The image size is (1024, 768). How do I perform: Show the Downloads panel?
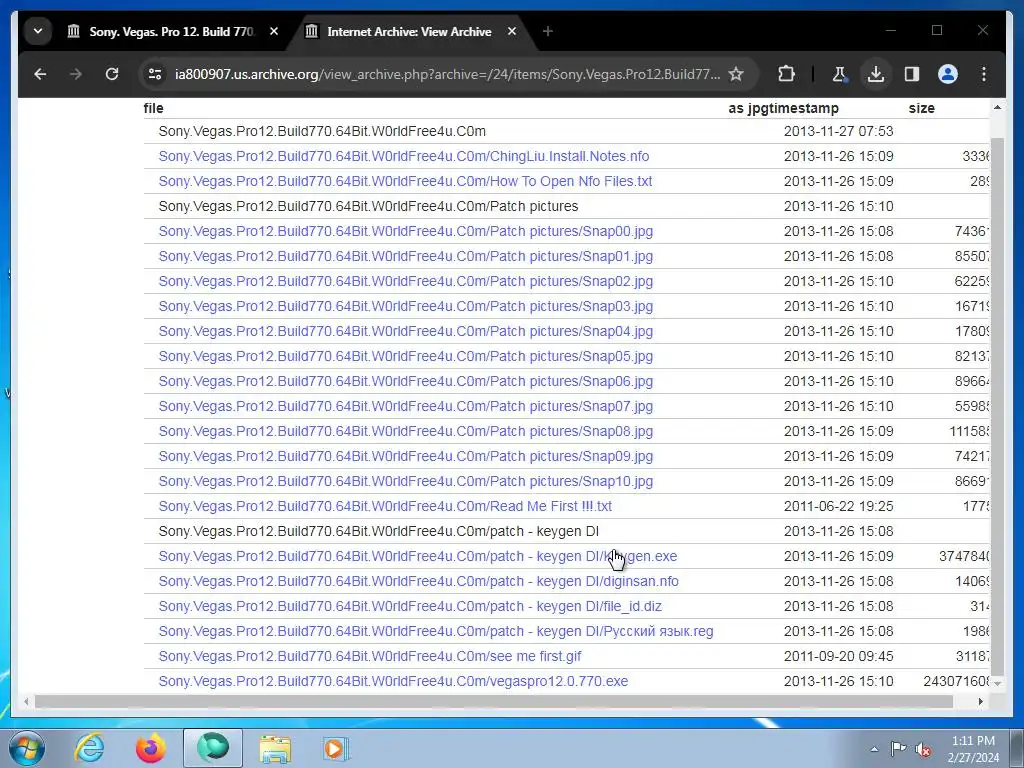876,74
